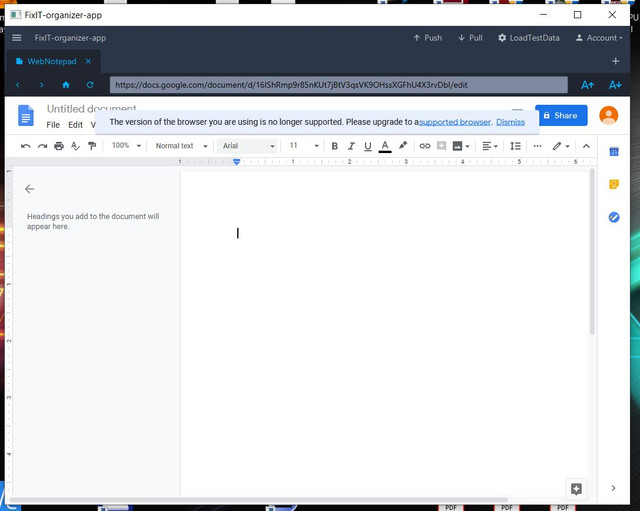
Task: Click the Push button
Action: pos(427,38)
